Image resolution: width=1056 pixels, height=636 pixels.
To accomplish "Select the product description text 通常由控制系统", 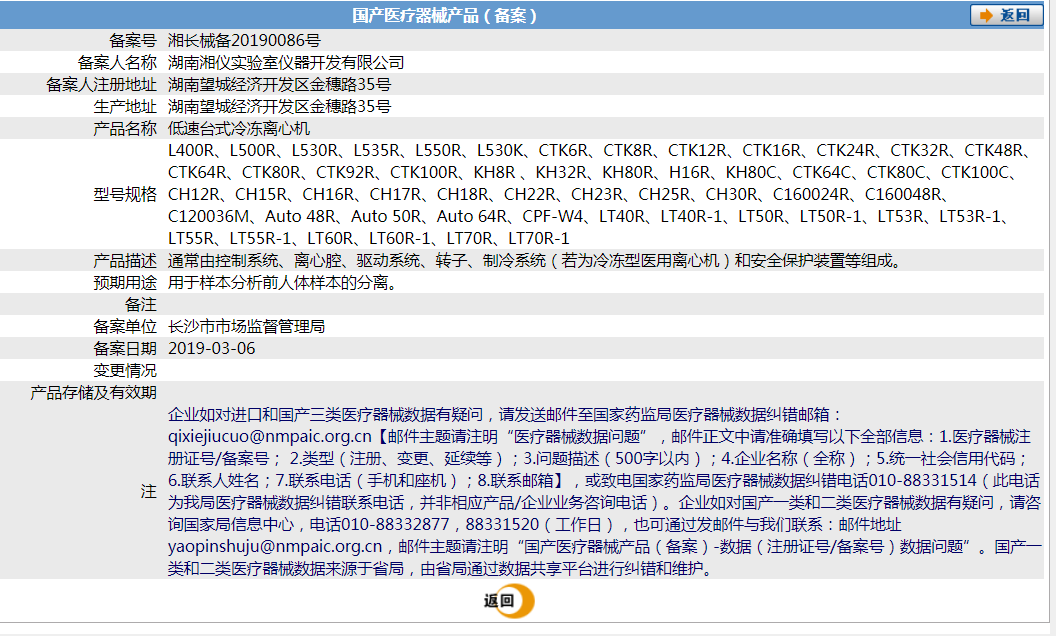I will coord(223,261).
